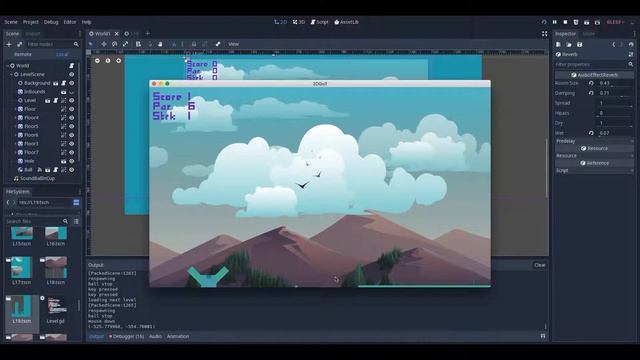Open the Scene menu
The height and width of the screenshot is (360, 640).
(11, 22)
